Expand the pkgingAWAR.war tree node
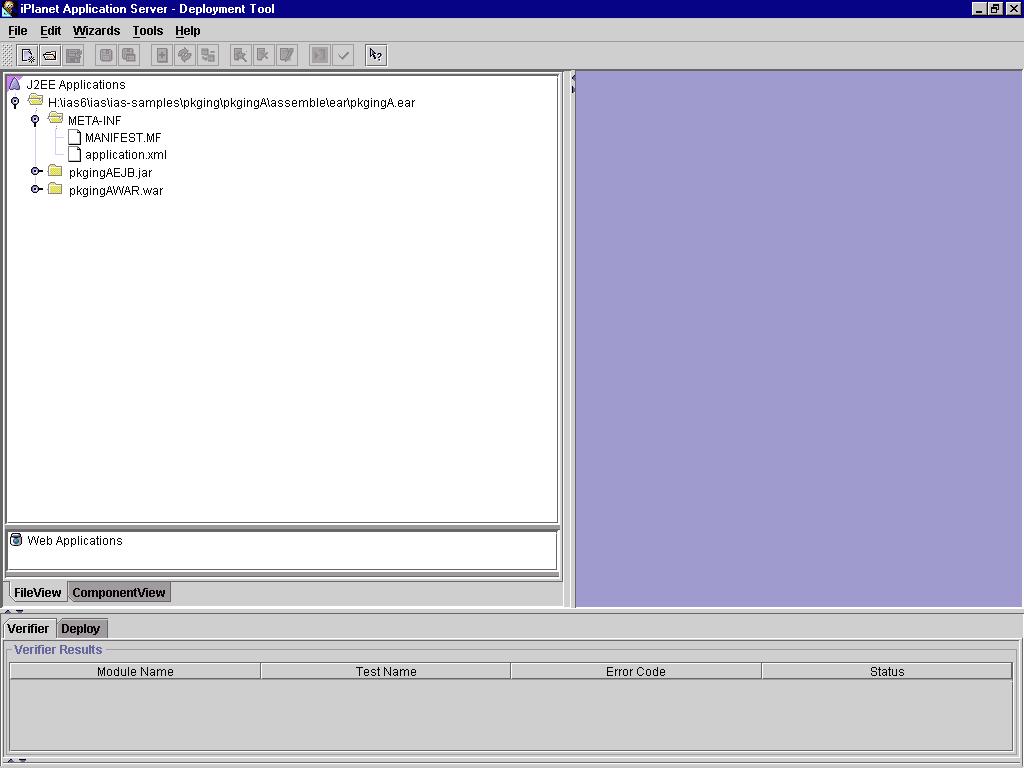This screenshot has height=768, width=1024. [x=37, y=189]
